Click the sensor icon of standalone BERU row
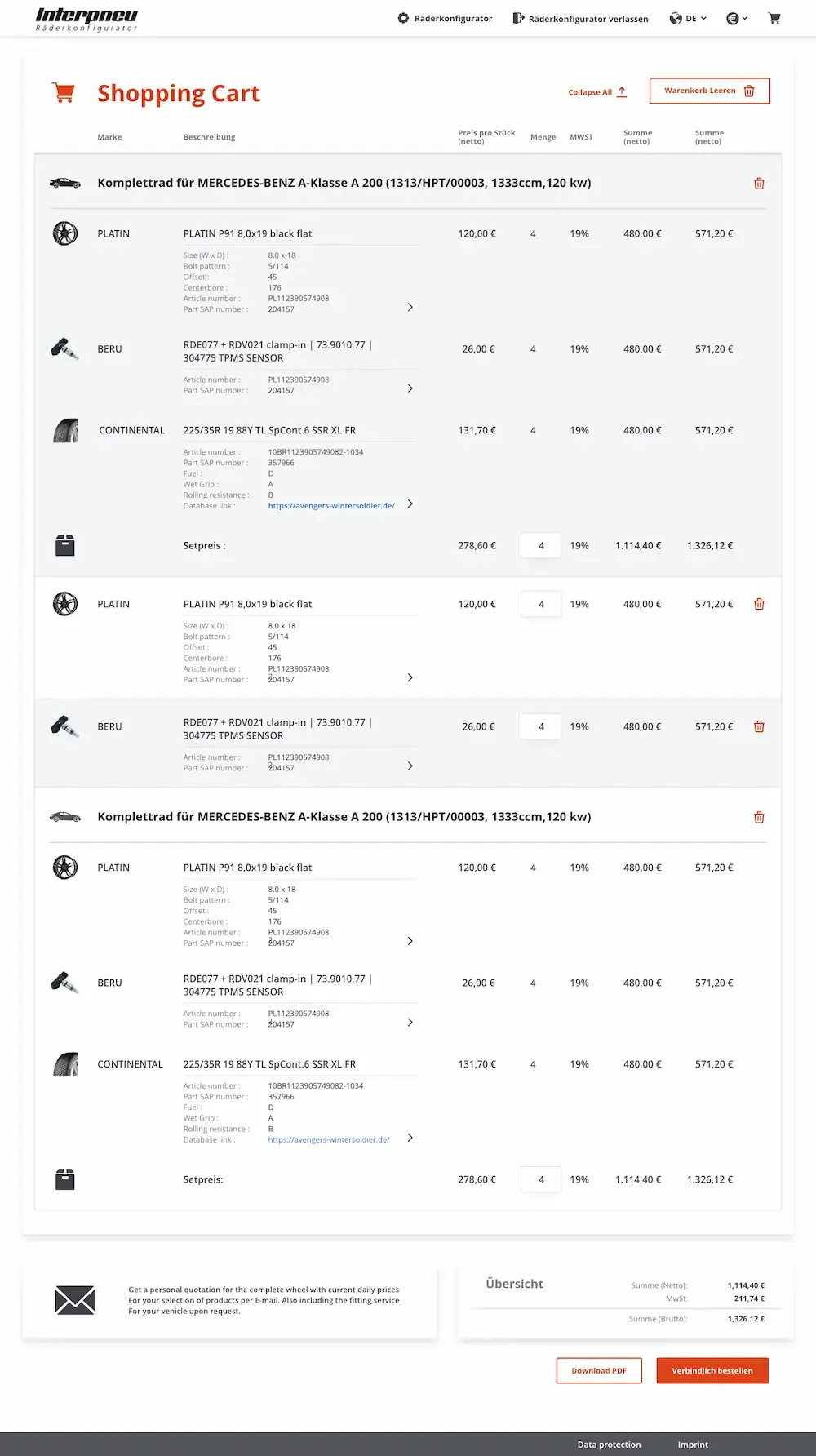 [65, 726]
